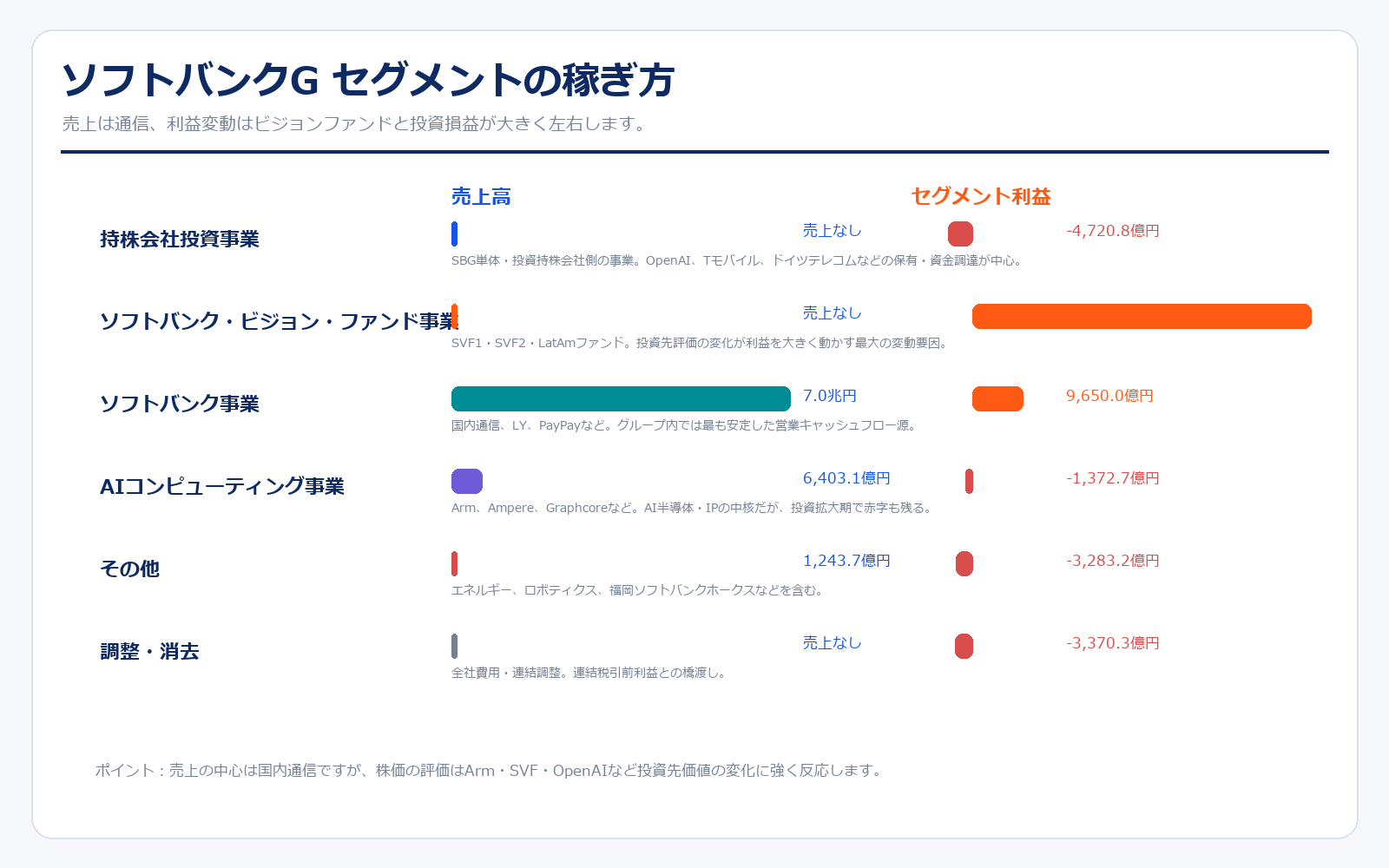This screenshot has width=1389, height=868.
Task: Click the purple sales bar for AIコンピューティング事業
Action: click(467, 481)
